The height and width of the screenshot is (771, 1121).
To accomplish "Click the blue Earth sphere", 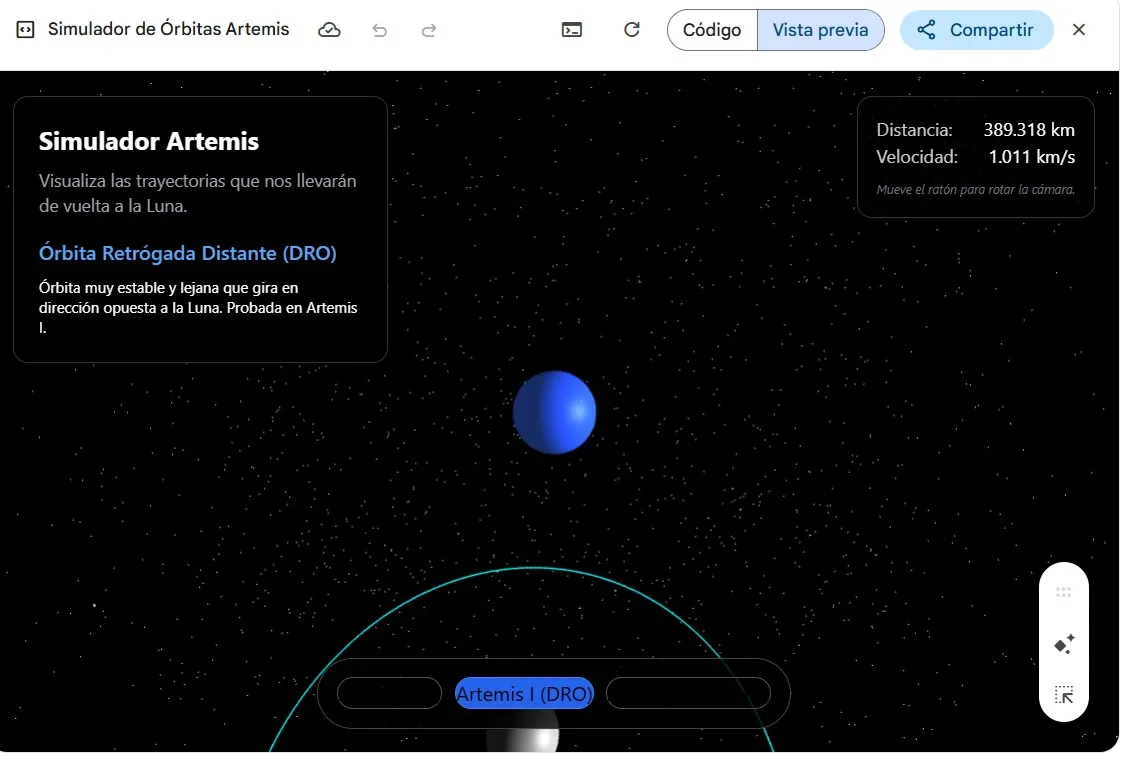I will tap(554, 412).
